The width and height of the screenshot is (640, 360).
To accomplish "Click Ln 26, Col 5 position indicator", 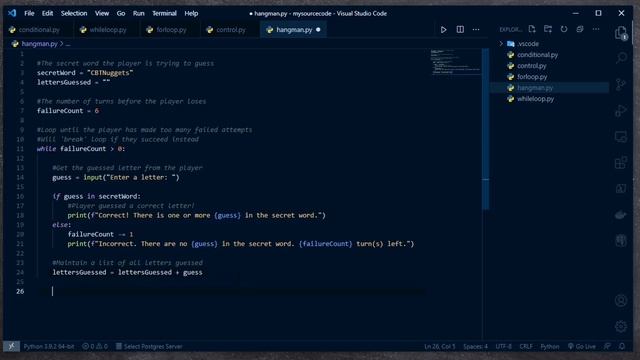I will (439, 347).
